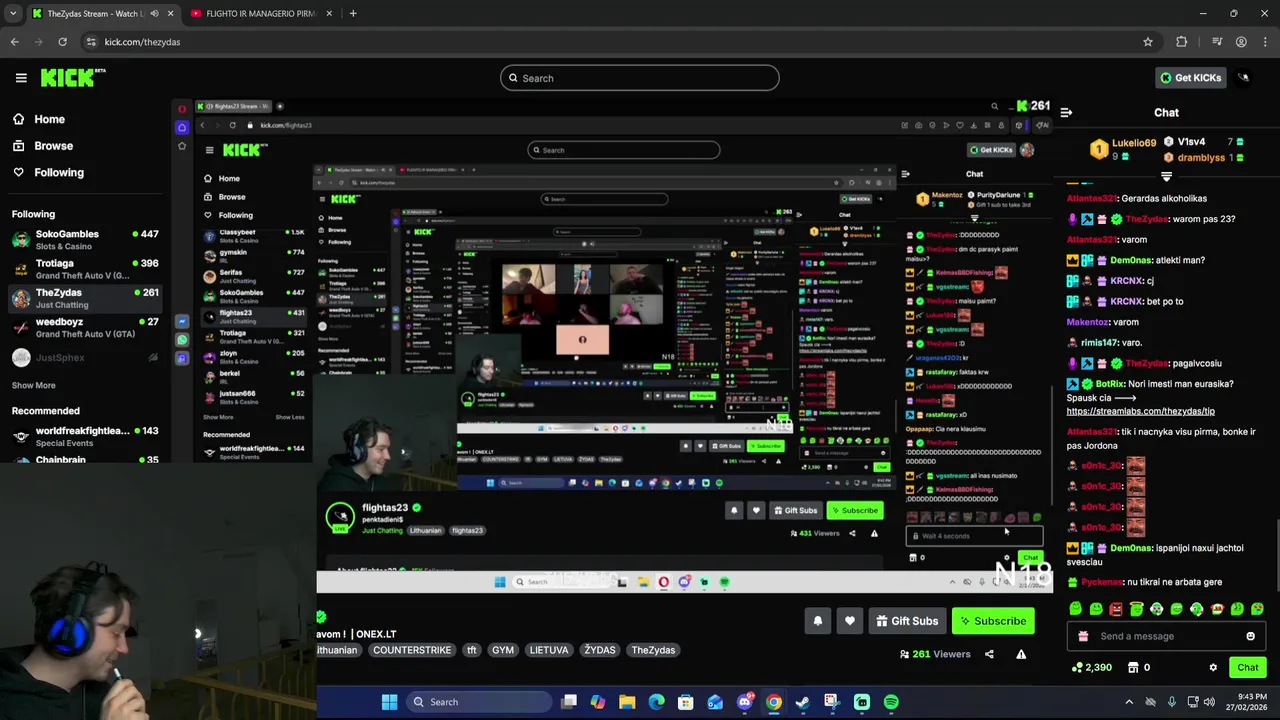Image resolution: width=1280 pixels, height=720 pixels.
Task: Select LIETUVA tag
Action: pyautogui.click(x=549, y=650)
